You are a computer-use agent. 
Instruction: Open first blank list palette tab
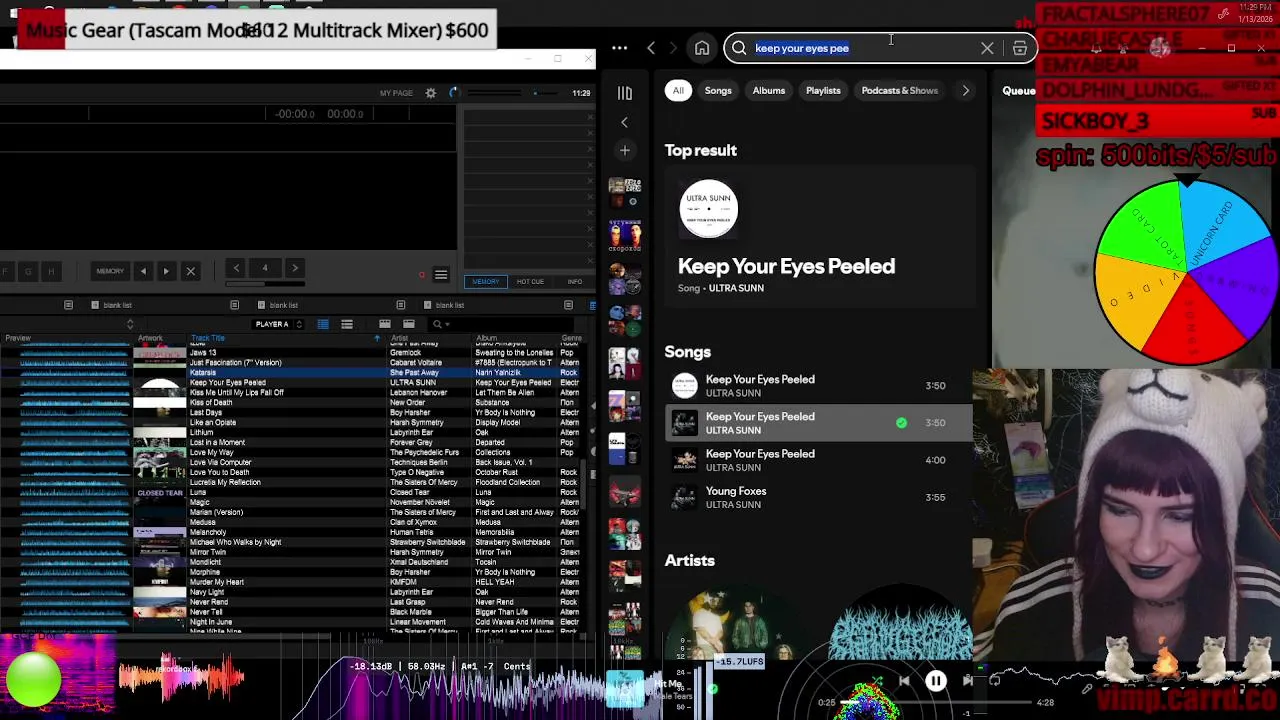pyautogui.click(x=110, y=305)
